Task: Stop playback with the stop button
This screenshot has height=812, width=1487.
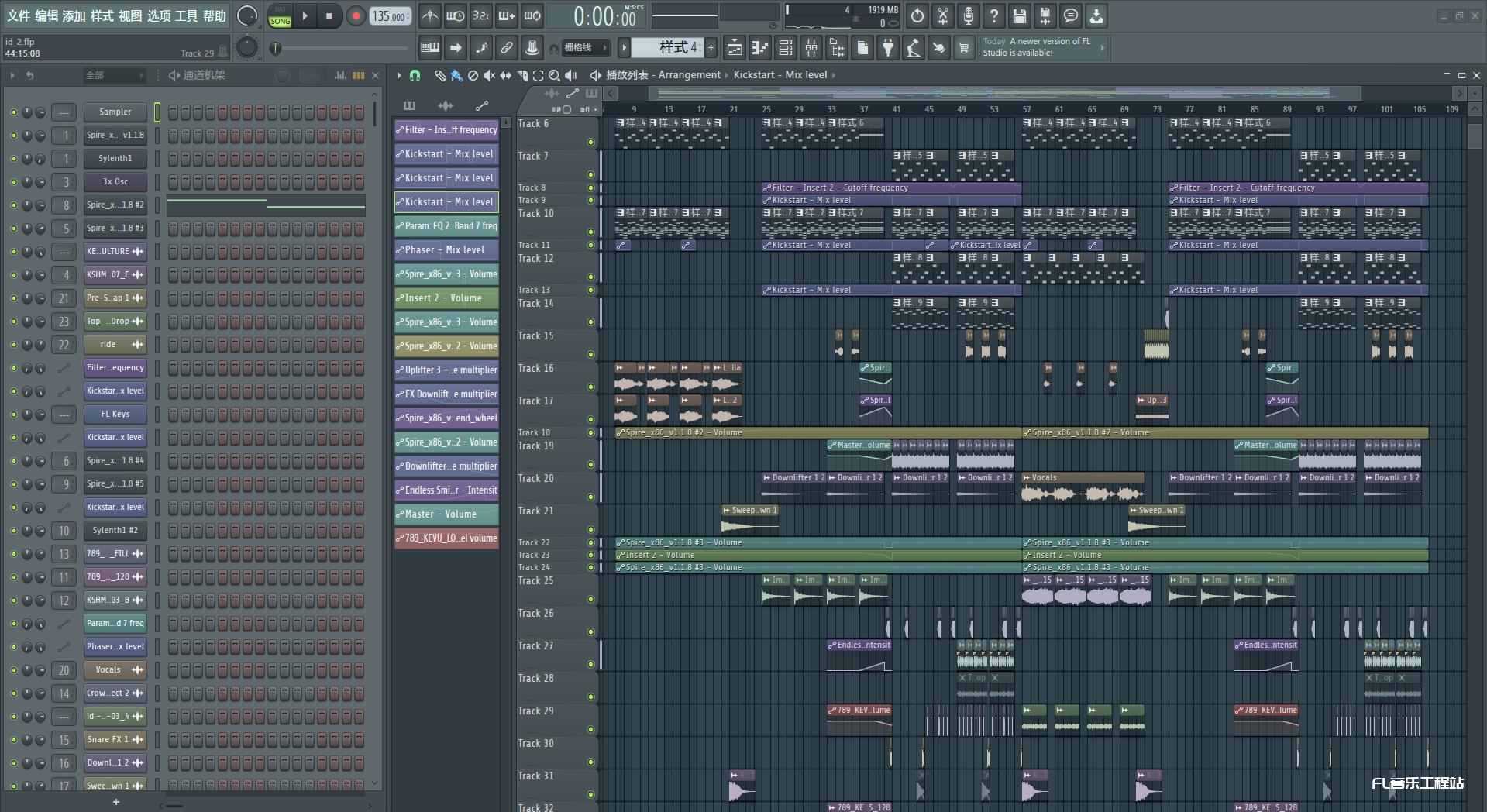Action: coord(329,15)
